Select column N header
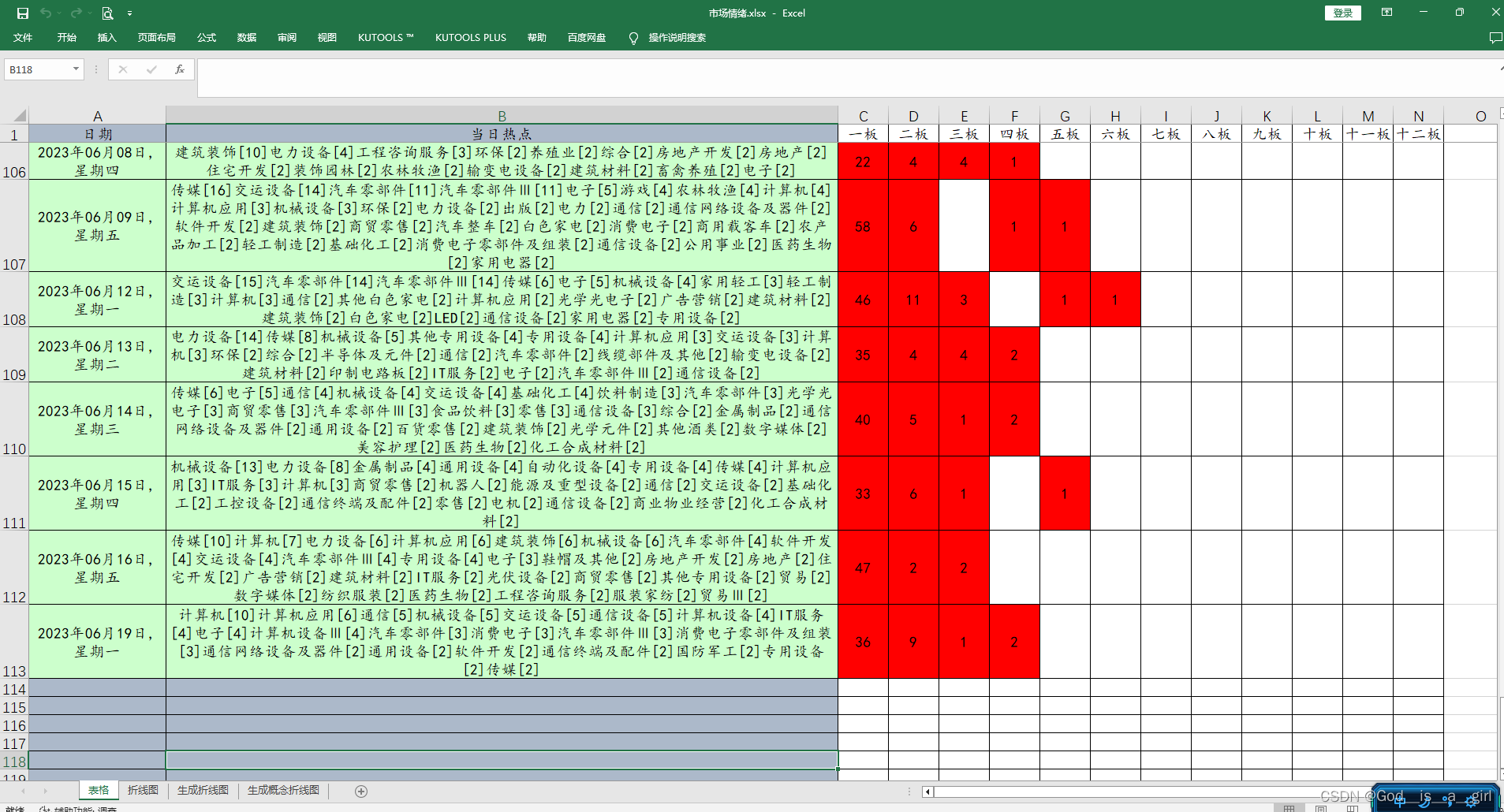Screen dimensions: 1504x812 pos(1418,115)
